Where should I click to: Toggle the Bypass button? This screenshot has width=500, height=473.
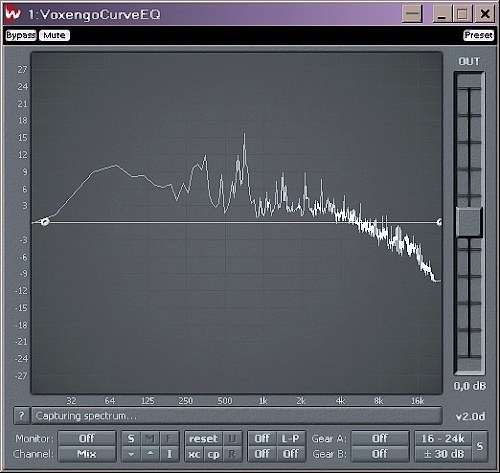click(21, 35)
